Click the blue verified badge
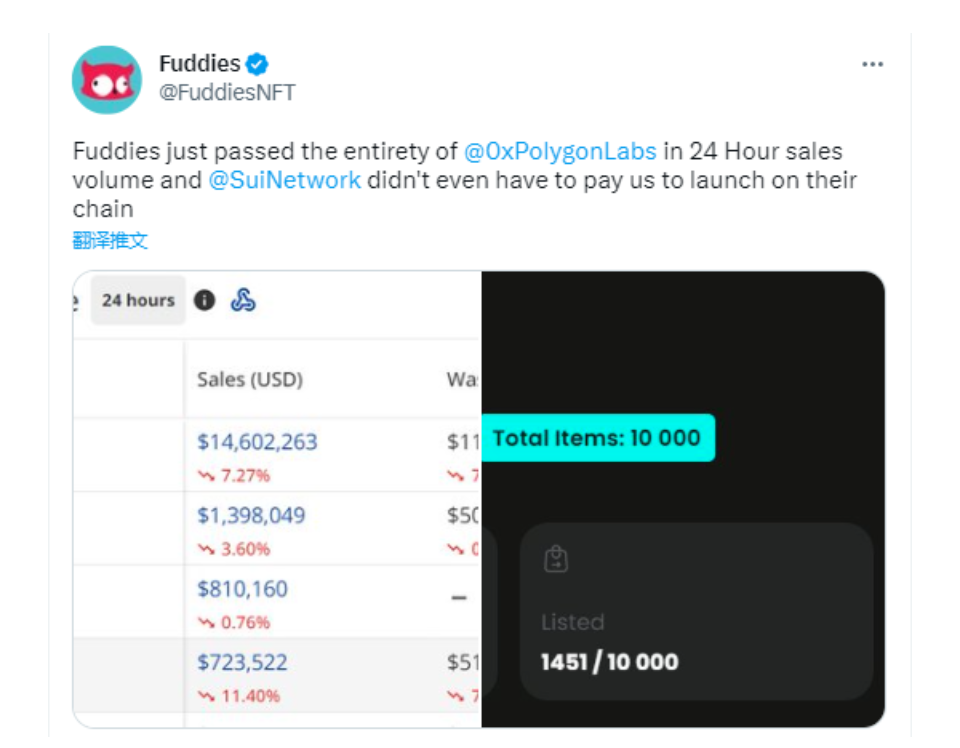This screenshot has width=960, height=748. tap(257, 64)
